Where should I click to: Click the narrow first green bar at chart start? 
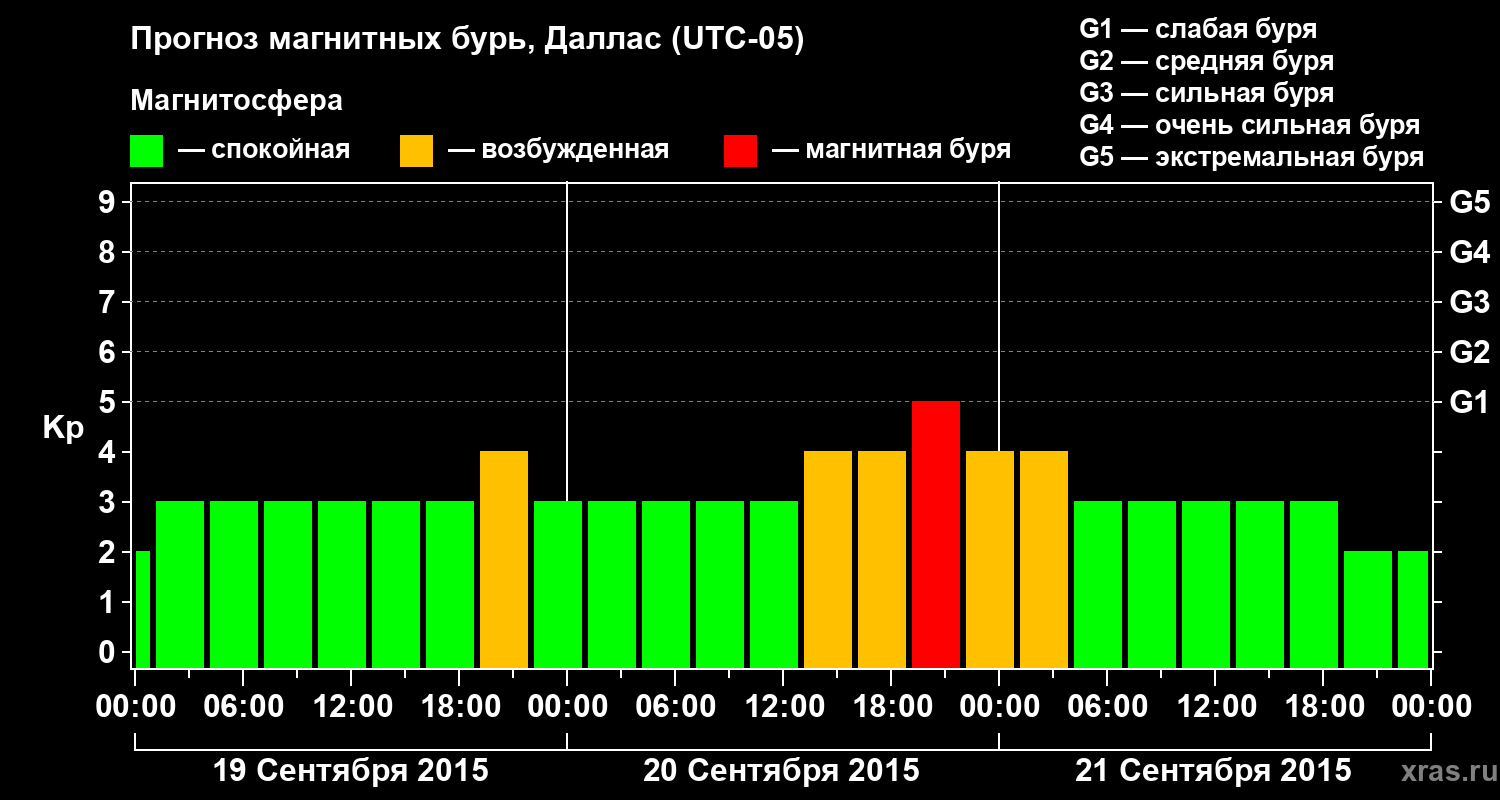(x=143, y=610)
